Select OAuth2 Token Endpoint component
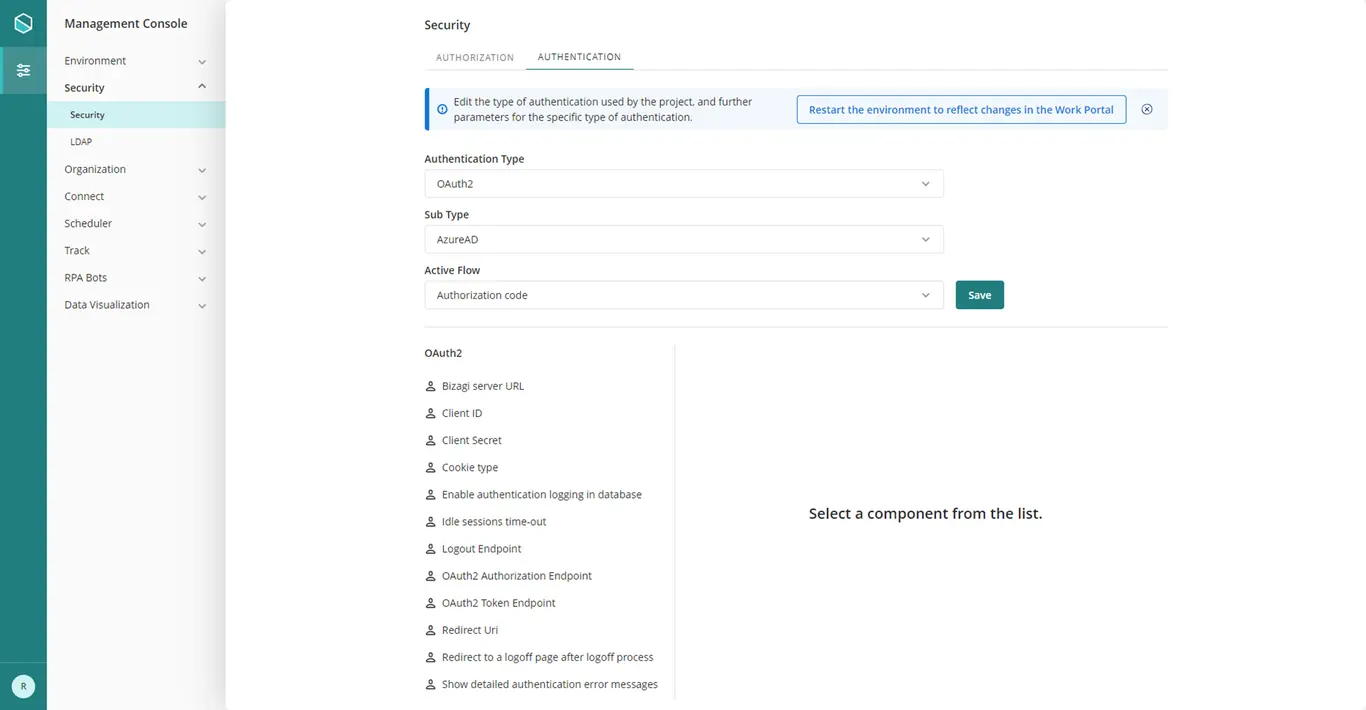The image size is (1366, 710). [498, 603]
